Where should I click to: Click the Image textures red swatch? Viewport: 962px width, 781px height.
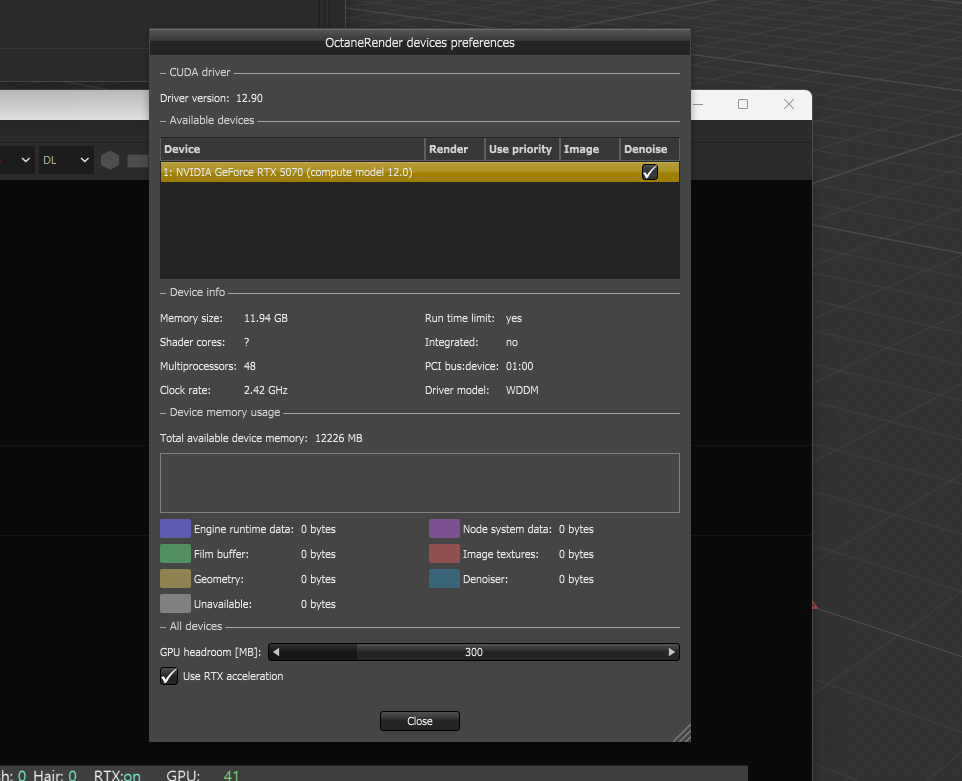click(444, 553)
